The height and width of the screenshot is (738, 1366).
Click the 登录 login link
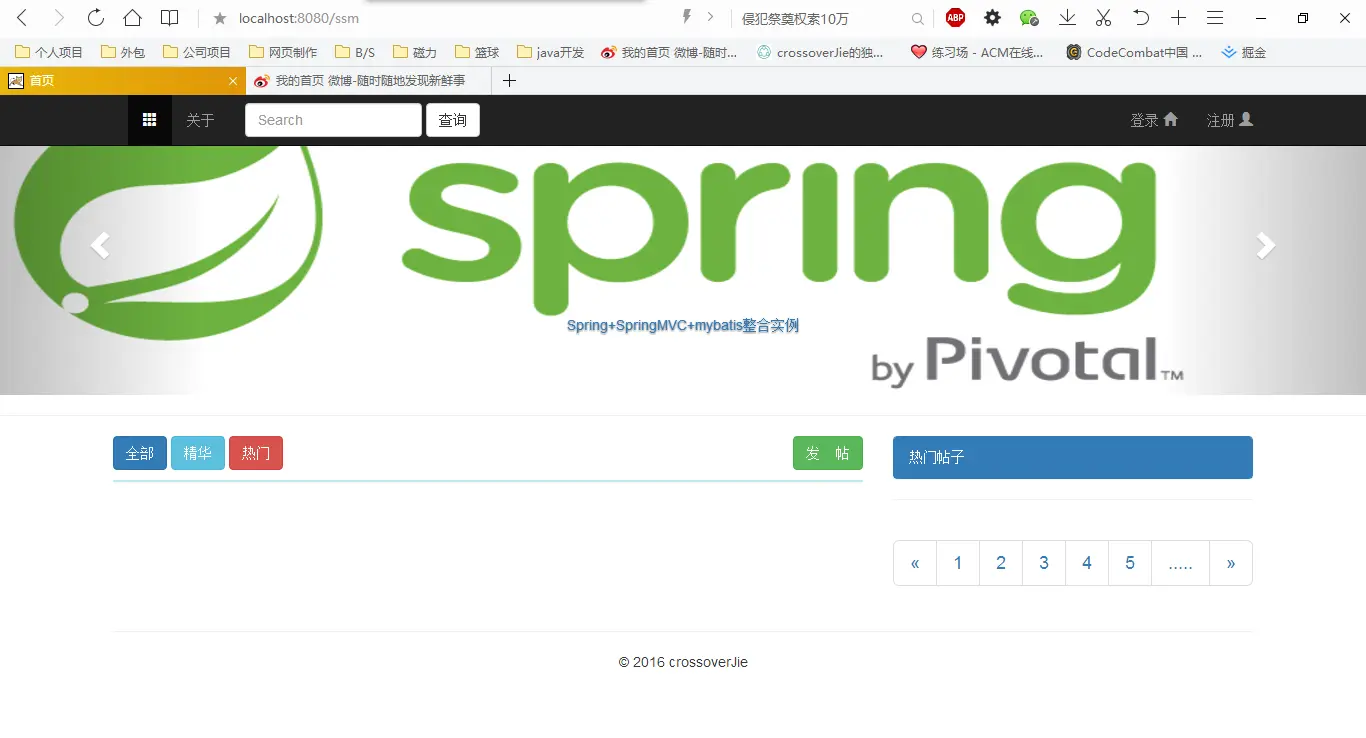(x=1154, y=120)
